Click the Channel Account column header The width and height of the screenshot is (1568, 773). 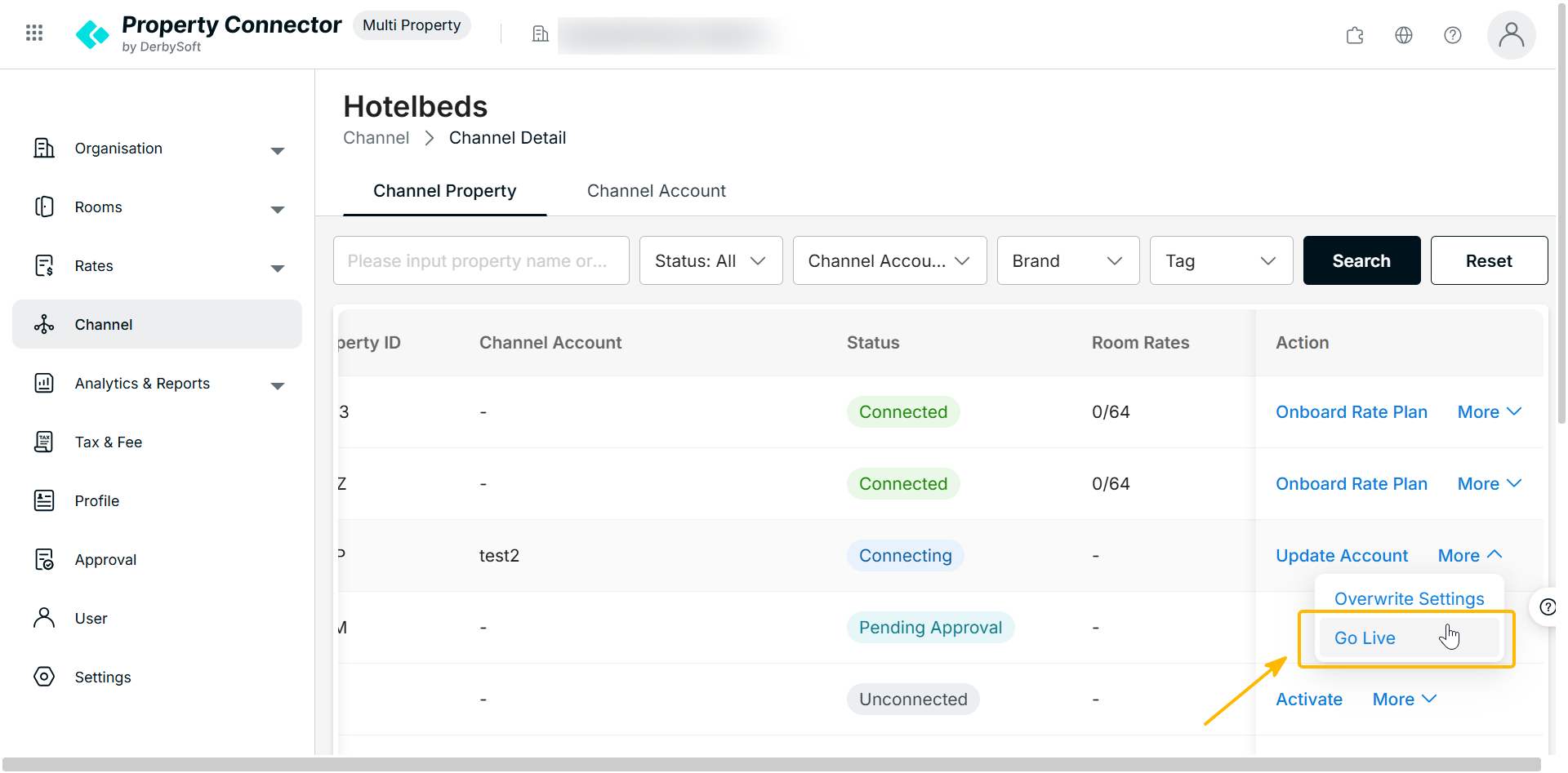pos(550,343)
